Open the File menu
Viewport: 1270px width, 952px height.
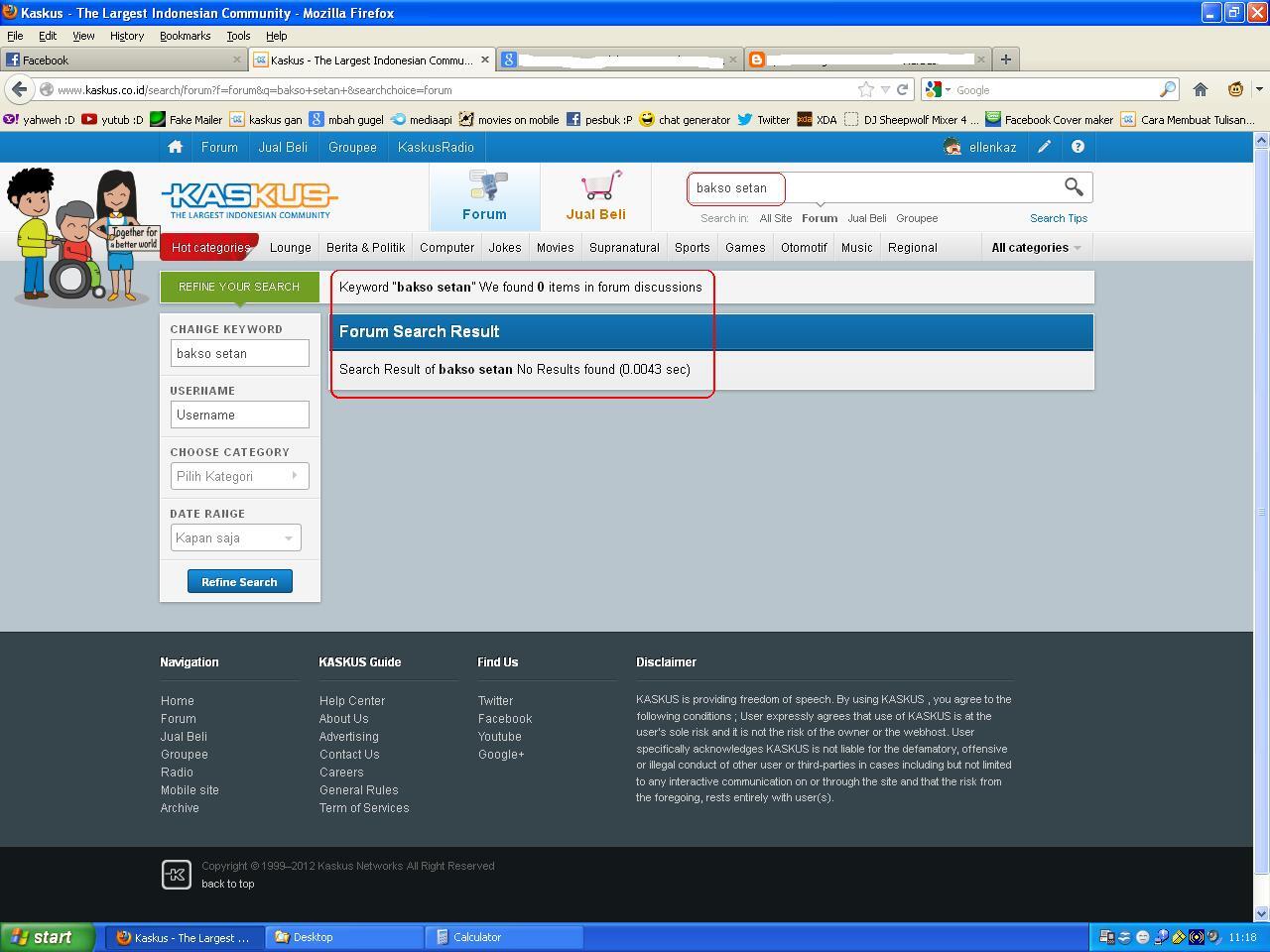pyautogui.click(x=15, y=36)
